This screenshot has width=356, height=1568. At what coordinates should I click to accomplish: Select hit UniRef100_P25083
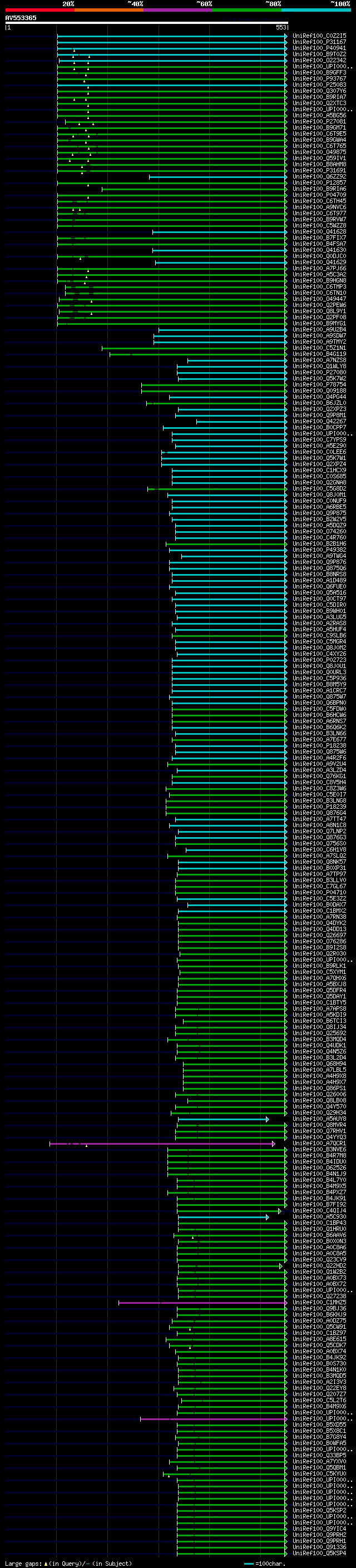point(319,85)
